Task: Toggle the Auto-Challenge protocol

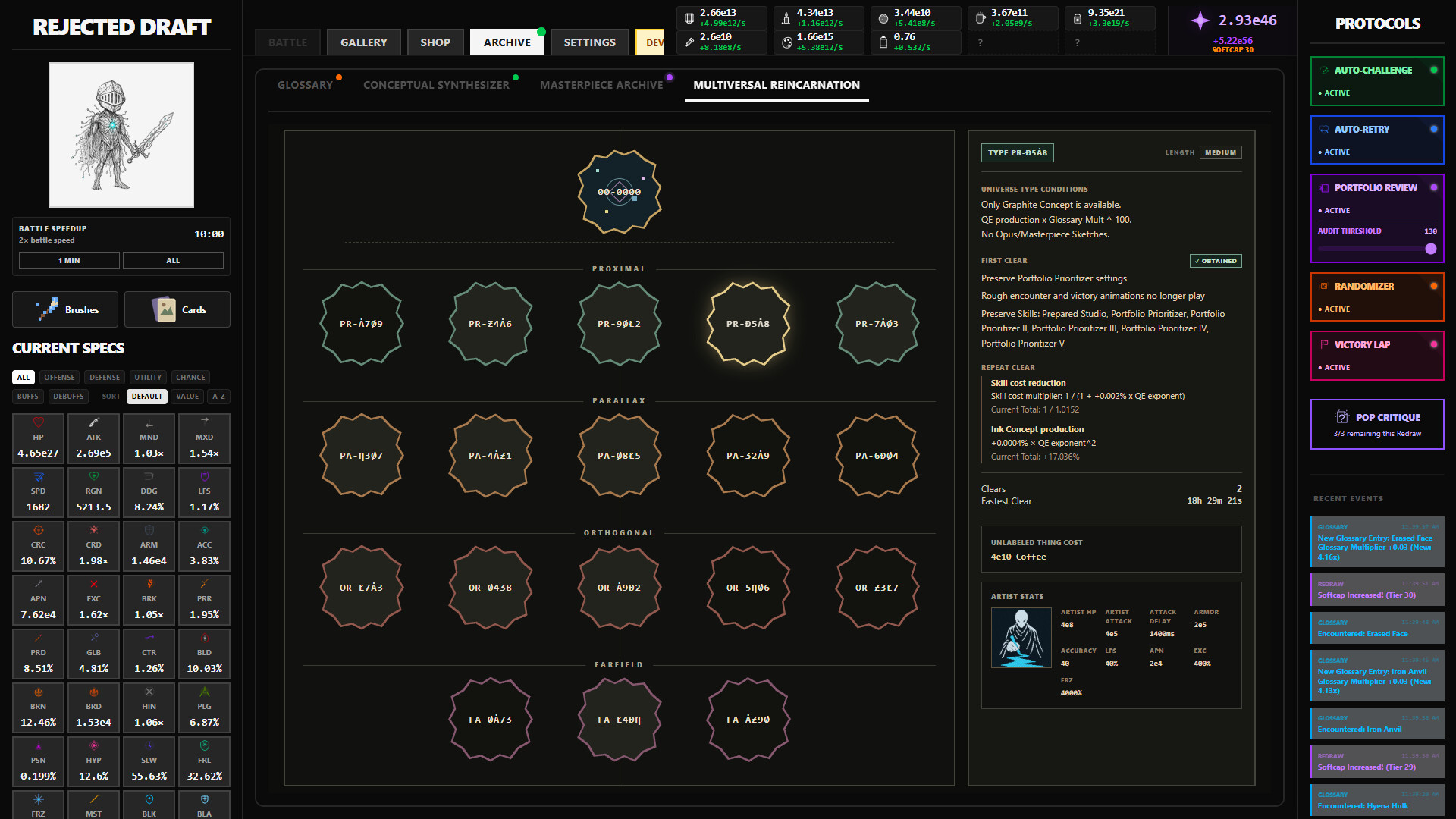Action: [1377, 81]
